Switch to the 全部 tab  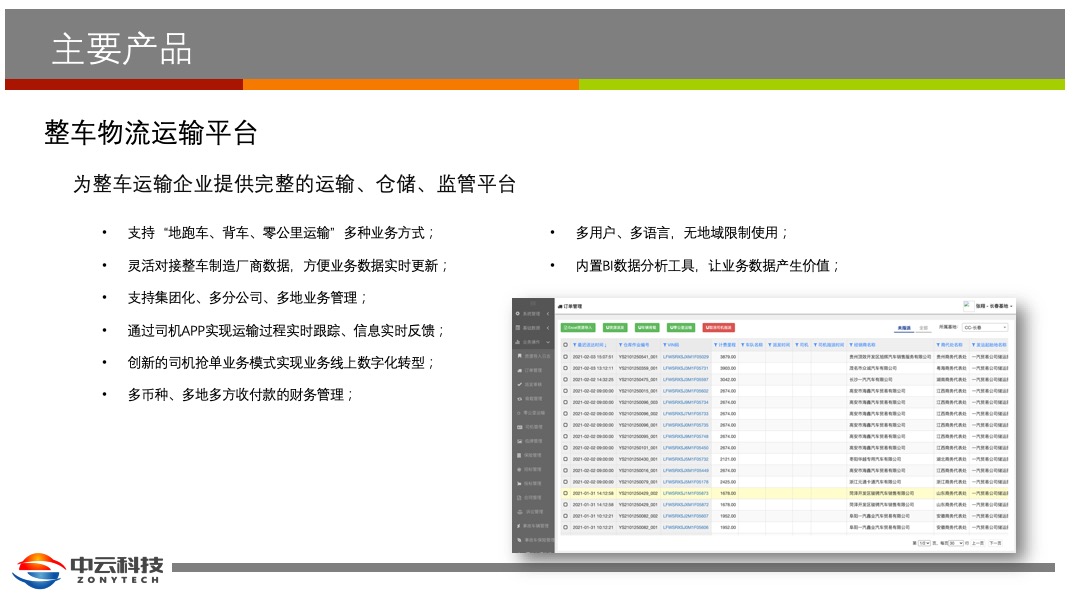[x=924, y=327]
